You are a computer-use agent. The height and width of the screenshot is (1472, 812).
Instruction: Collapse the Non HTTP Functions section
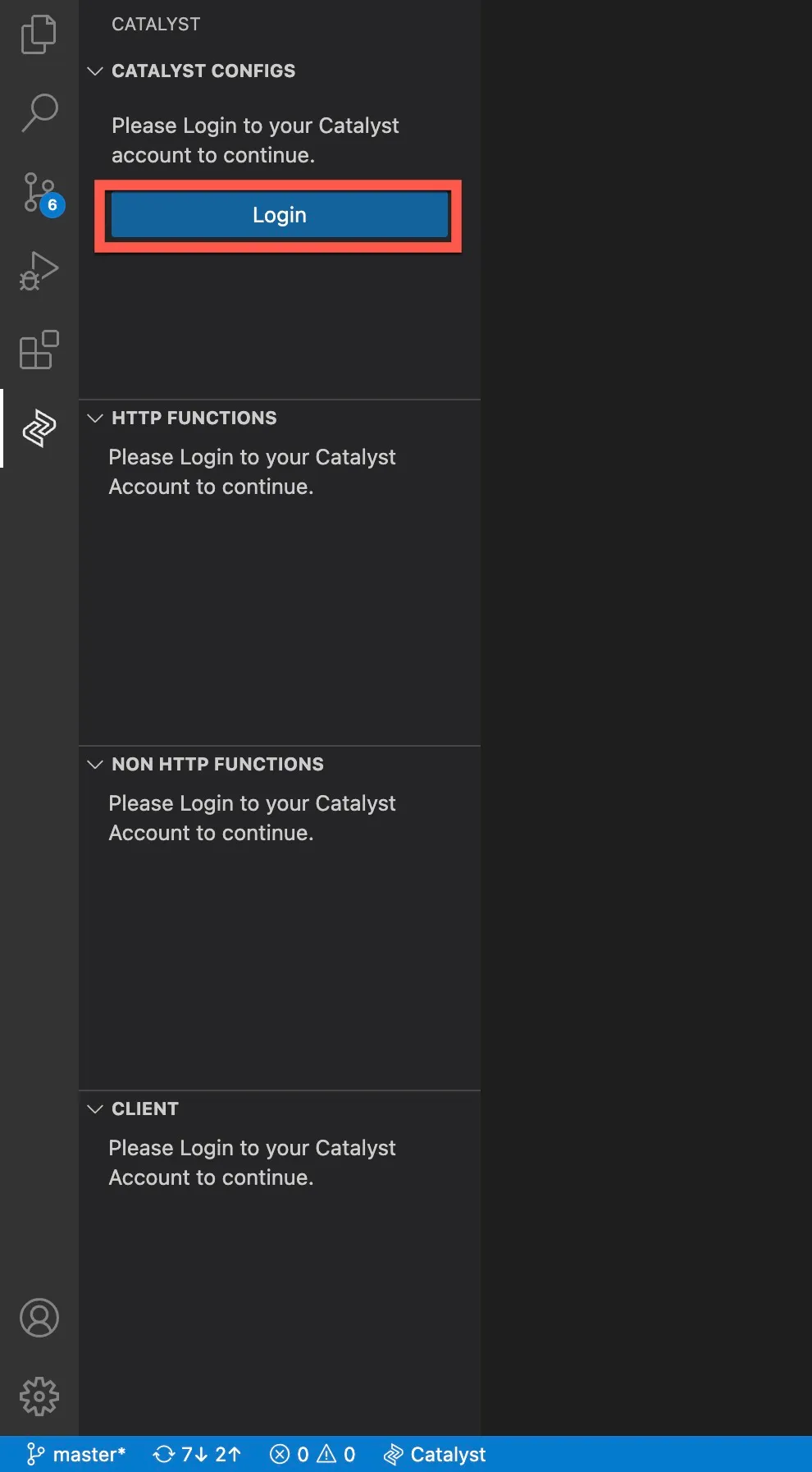coord(95,764)
